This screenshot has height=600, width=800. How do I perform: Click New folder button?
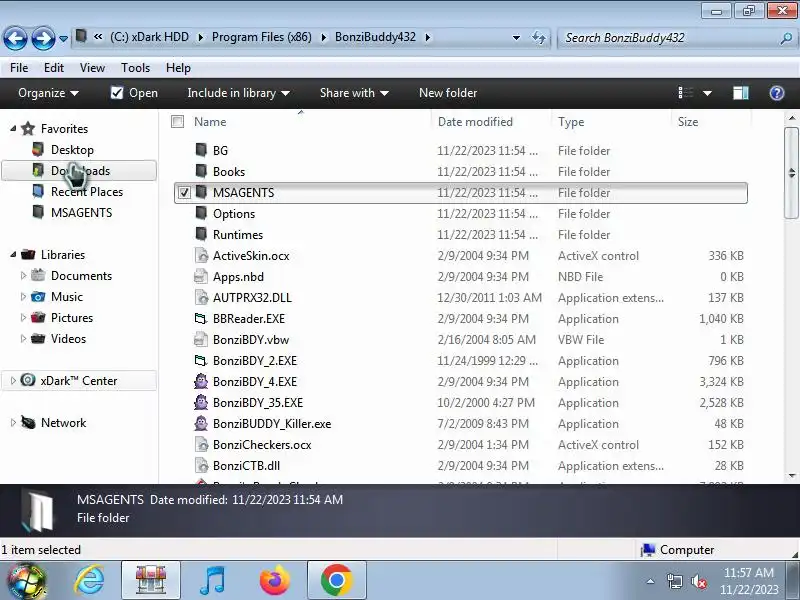tap(448, 93)
